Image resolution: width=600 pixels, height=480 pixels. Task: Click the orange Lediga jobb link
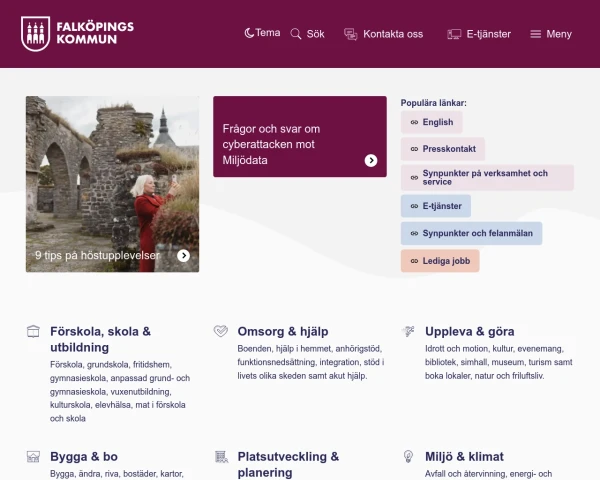tap(440, 261)
